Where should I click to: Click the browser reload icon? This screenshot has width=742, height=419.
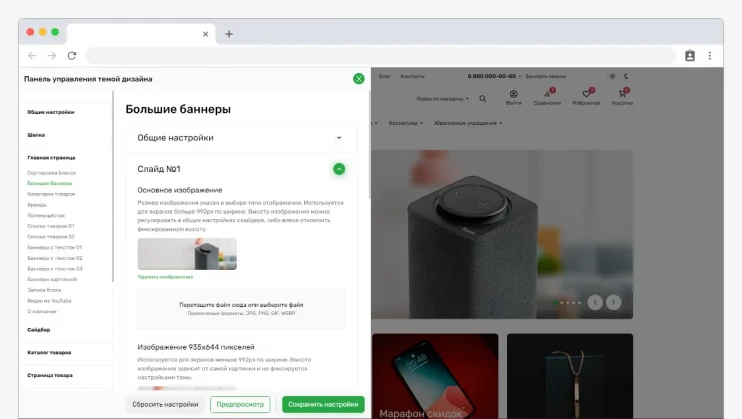pos(71,56)
